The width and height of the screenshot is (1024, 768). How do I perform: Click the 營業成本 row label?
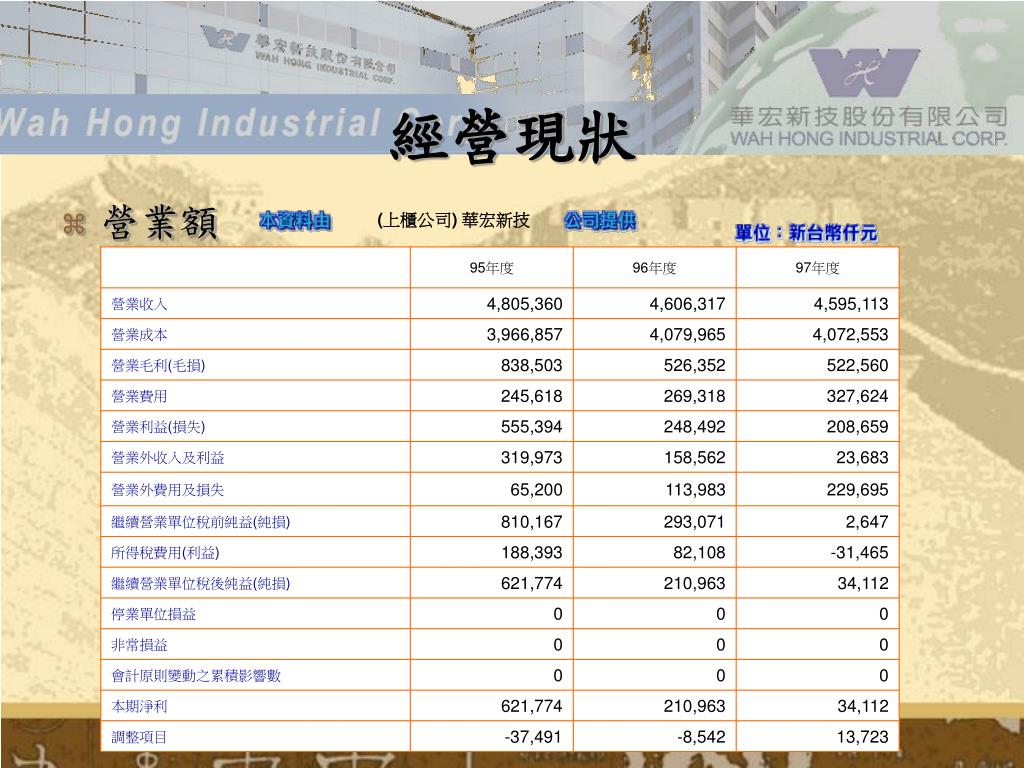click(139, 334)
